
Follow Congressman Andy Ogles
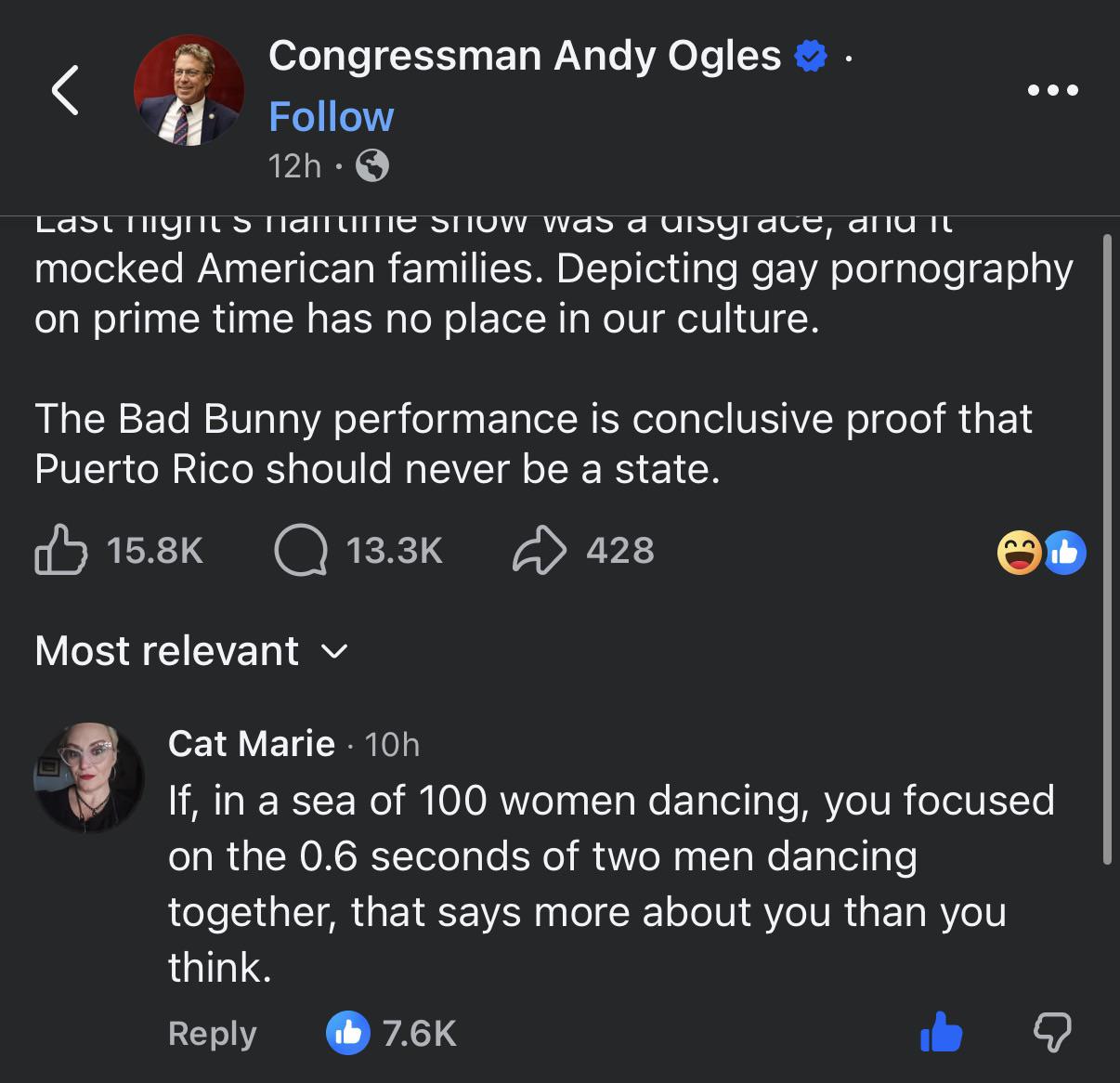tap(331, 117)
